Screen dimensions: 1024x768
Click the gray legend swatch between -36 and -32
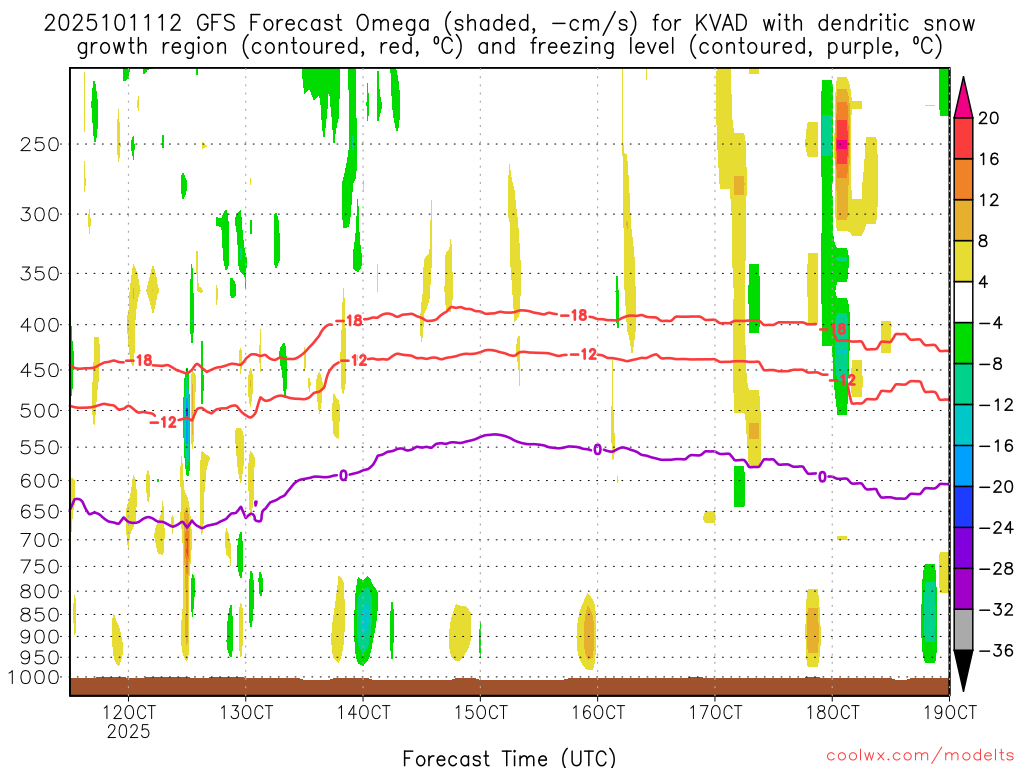[x=963, y=630]
